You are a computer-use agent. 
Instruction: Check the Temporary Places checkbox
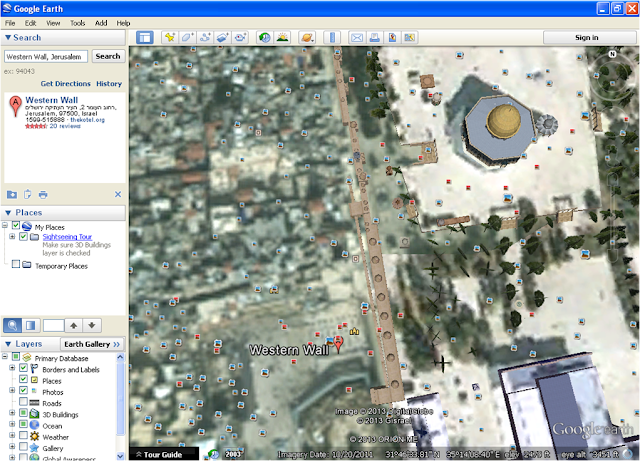pyautogui.click(x=16, y=264)
